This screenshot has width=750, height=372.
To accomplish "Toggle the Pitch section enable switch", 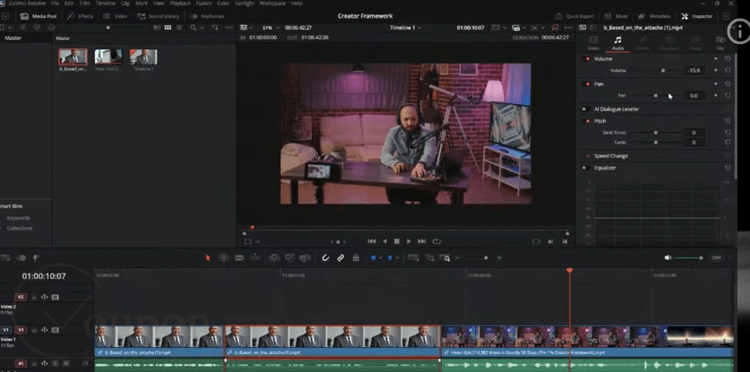I will pyautogui.click(x=587, y=121).
